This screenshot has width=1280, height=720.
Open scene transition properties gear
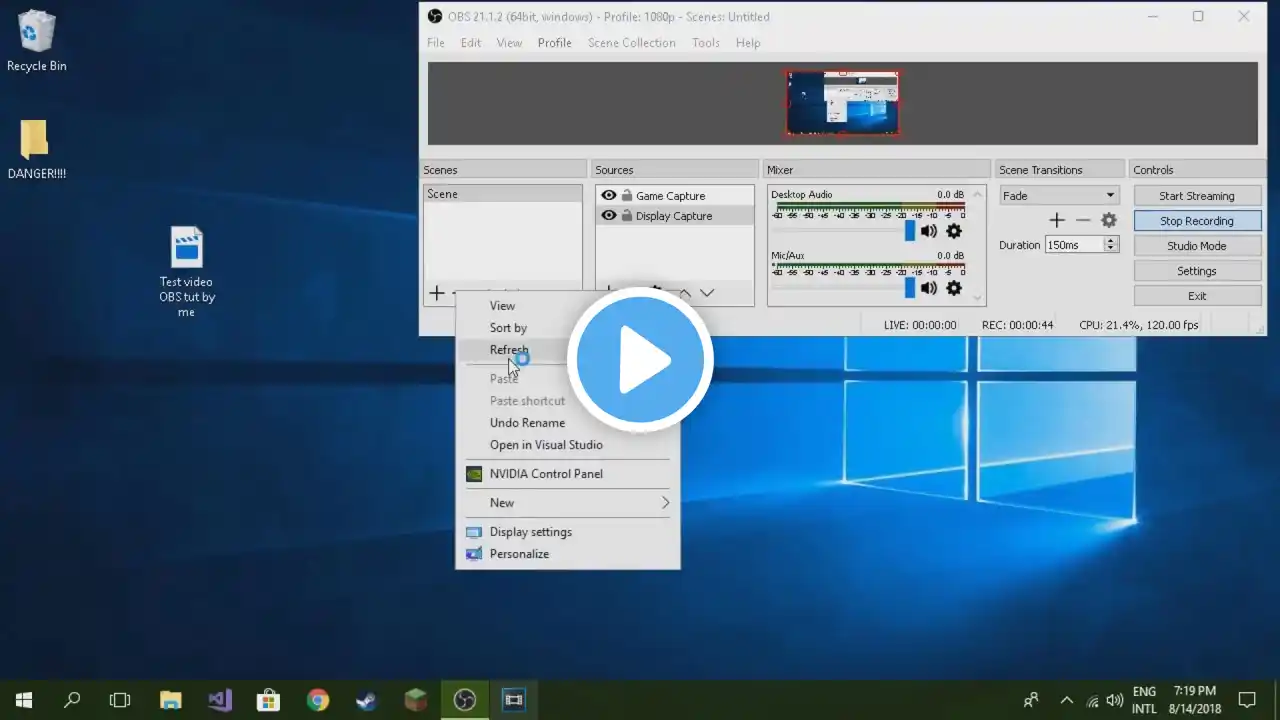pos(1109,220)
